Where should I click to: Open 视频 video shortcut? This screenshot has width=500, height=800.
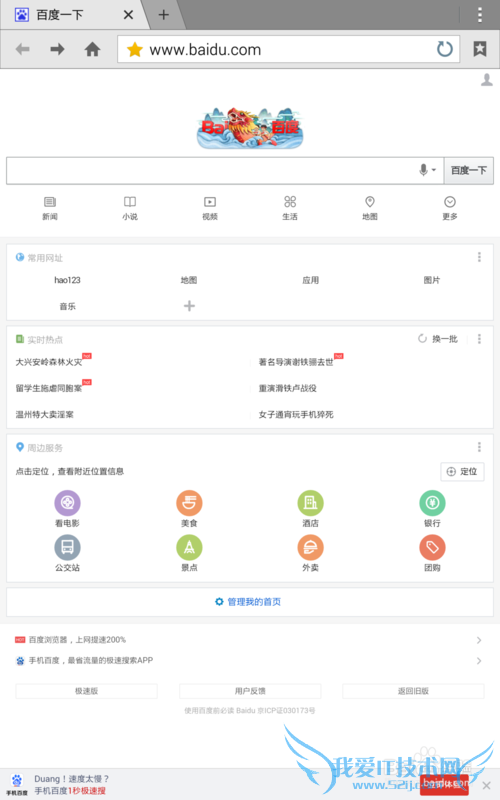pos(210,208)
